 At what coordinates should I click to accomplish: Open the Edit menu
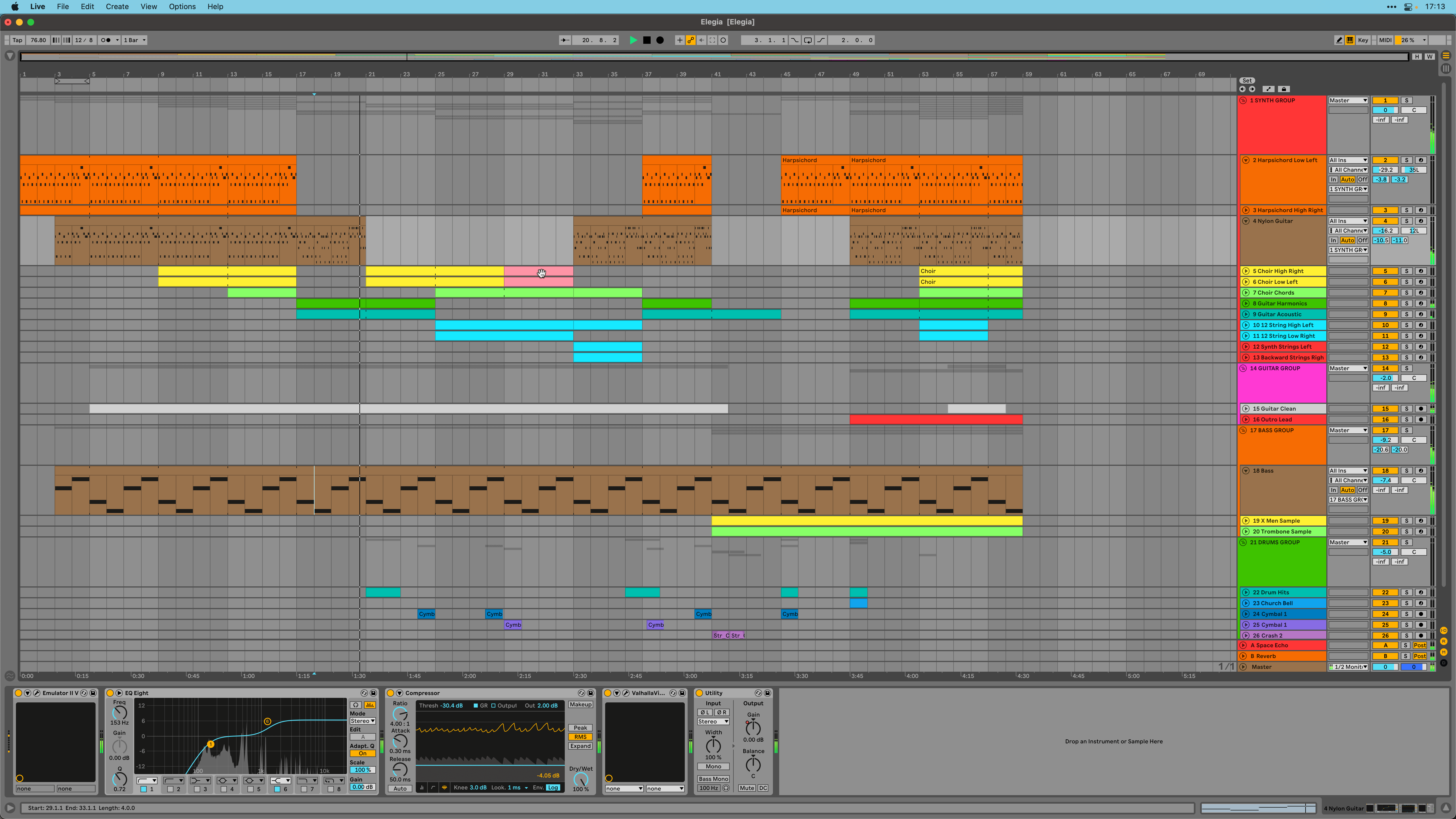pyautogui.click(x=87, y=7)
